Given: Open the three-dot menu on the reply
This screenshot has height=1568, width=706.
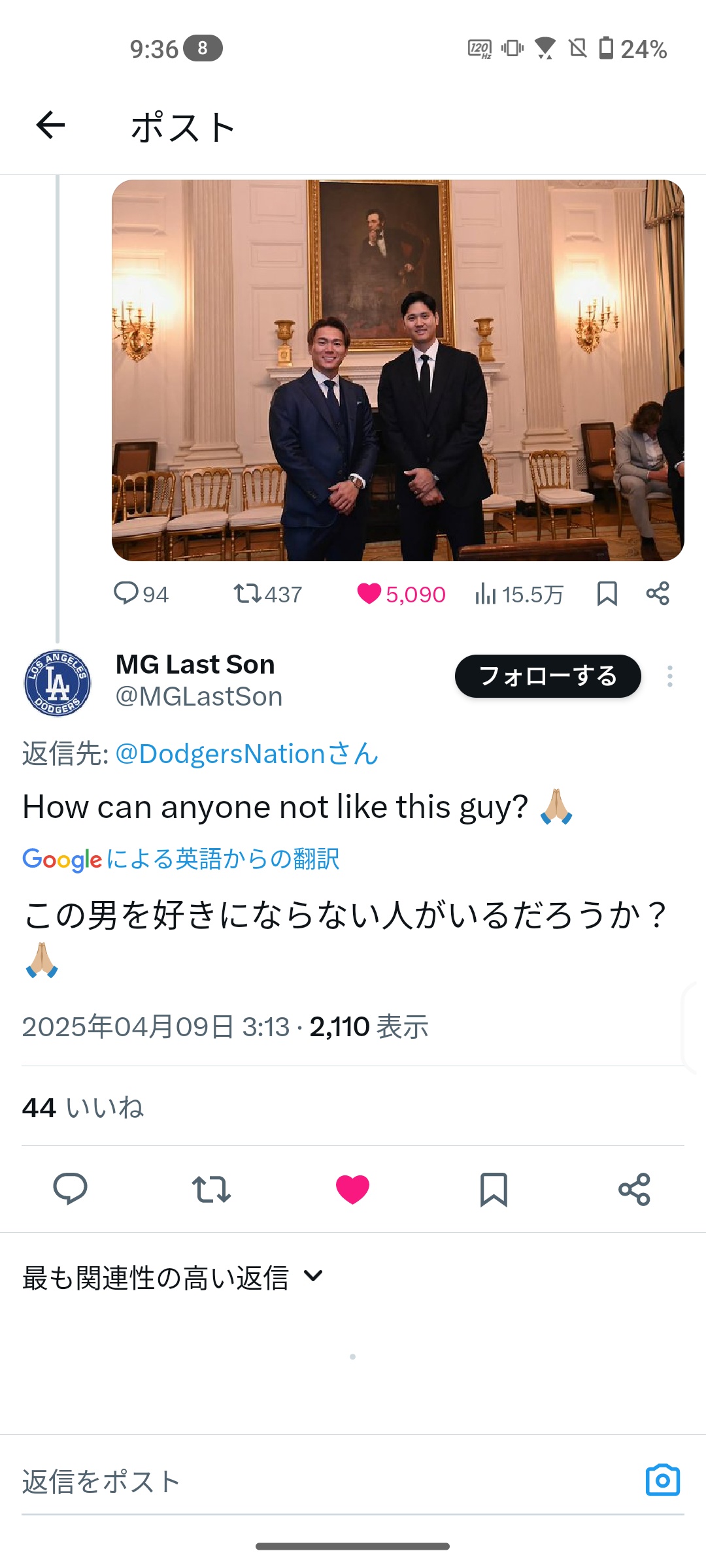Looking at the screenshot, I should point(669,676).
